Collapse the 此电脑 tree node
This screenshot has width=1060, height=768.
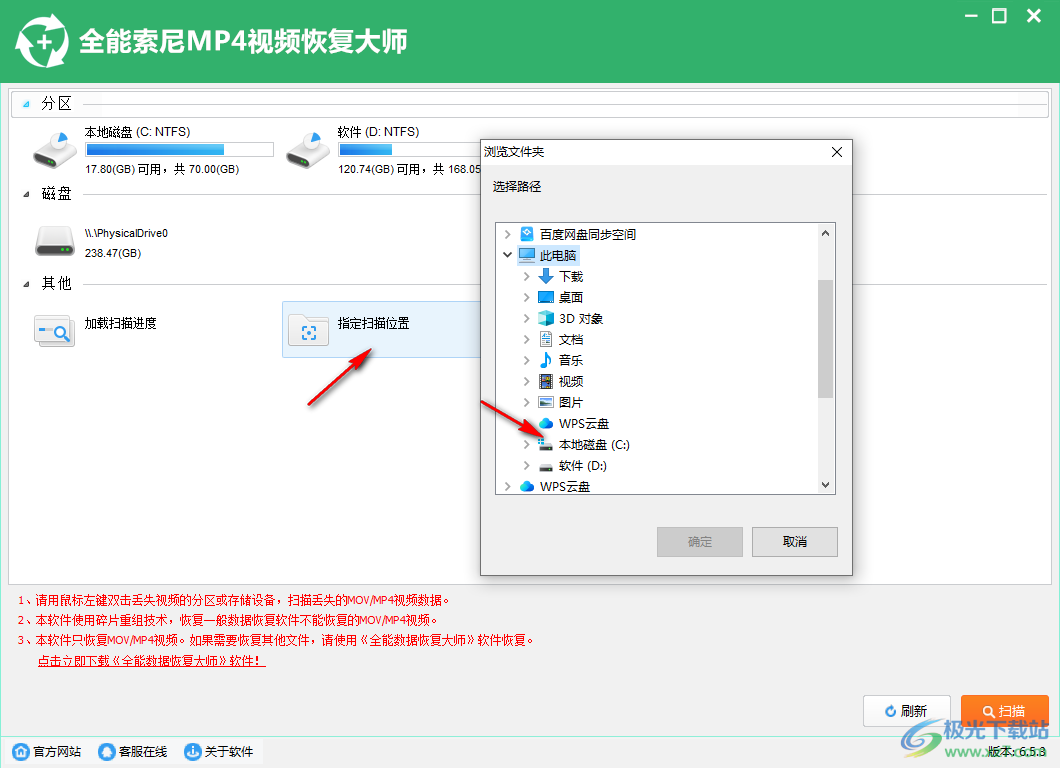(x=508, y=255)
